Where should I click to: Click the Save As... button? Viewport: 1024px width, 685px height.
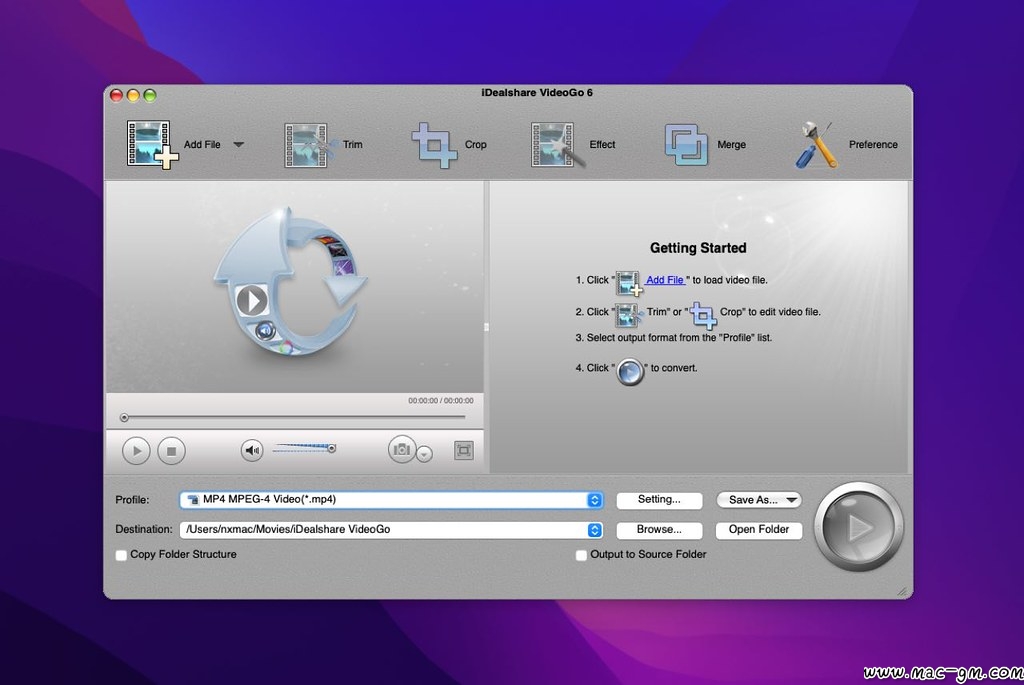click(x=759, y=500)
